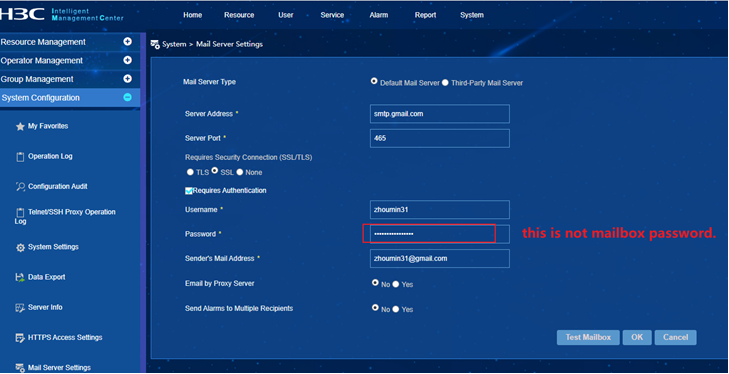Click the System Settings gear icon

tap(20, 247)
